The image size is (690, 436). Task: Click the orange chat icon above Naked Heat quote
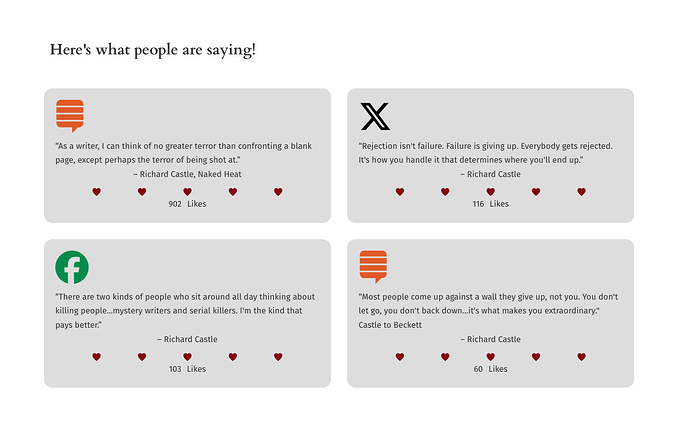(x=70, y=116)
